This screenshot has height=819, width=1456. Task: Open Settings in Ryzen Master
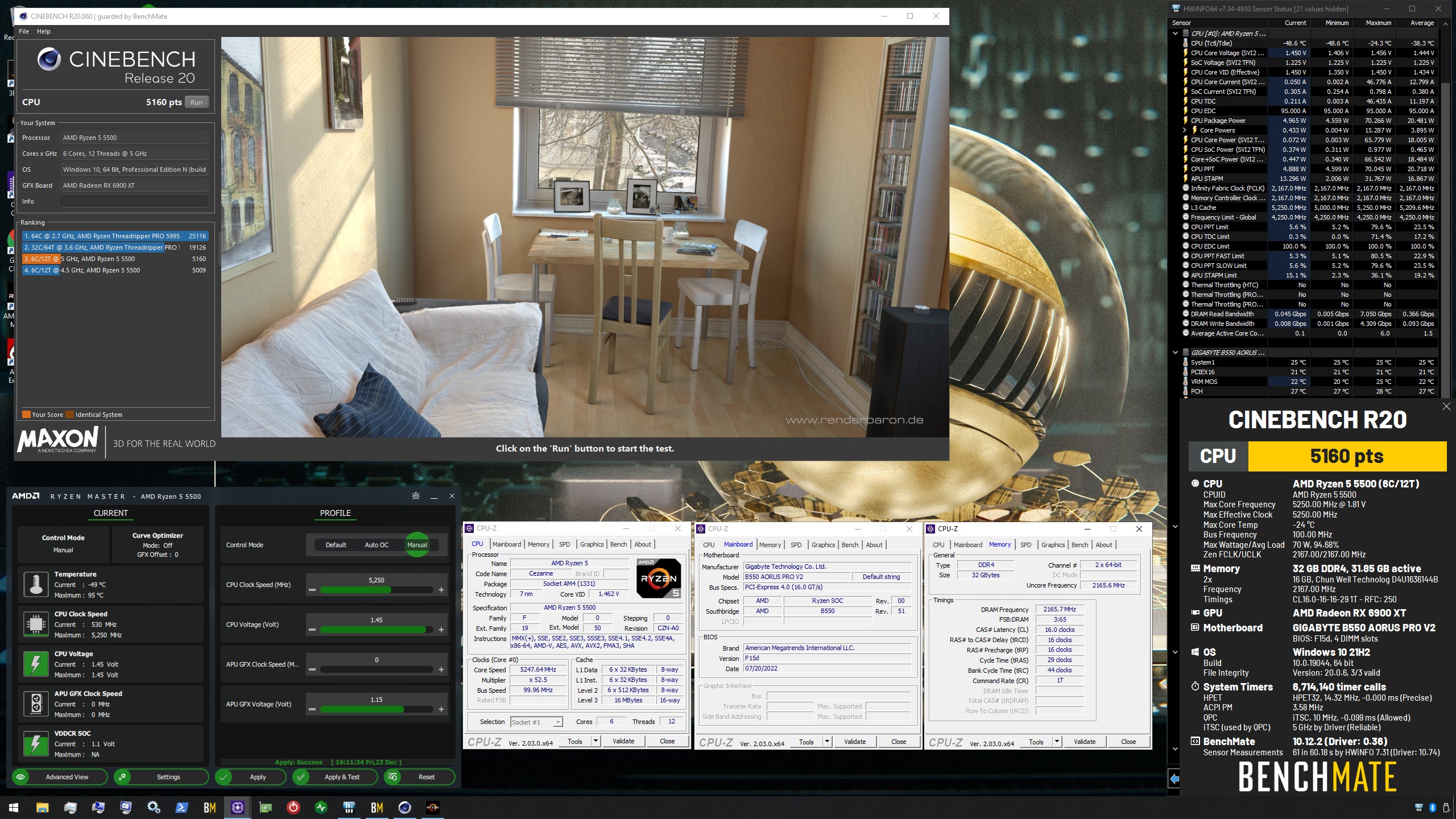pos(161,777)
